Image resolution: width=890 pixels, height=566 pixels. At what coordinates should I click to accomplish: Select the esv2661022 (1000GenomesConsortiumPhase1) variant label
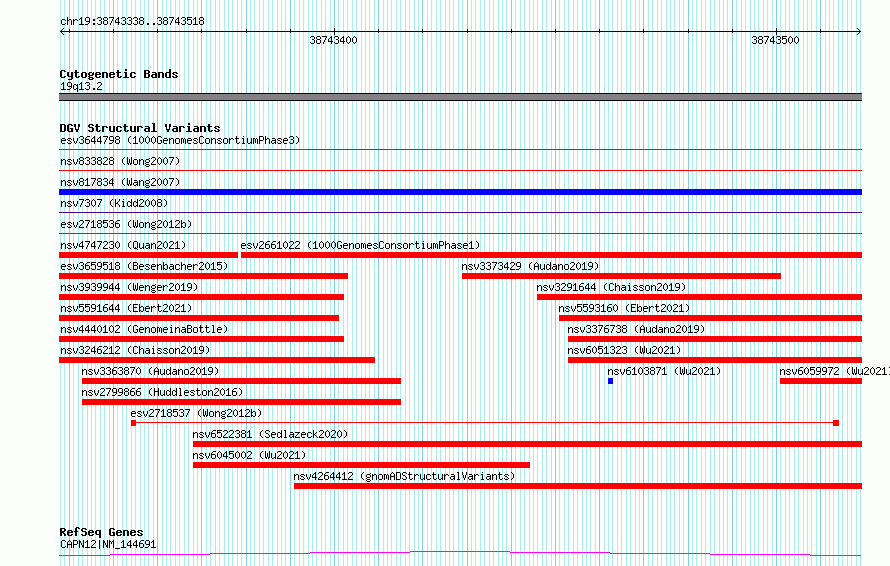point(360,245)
